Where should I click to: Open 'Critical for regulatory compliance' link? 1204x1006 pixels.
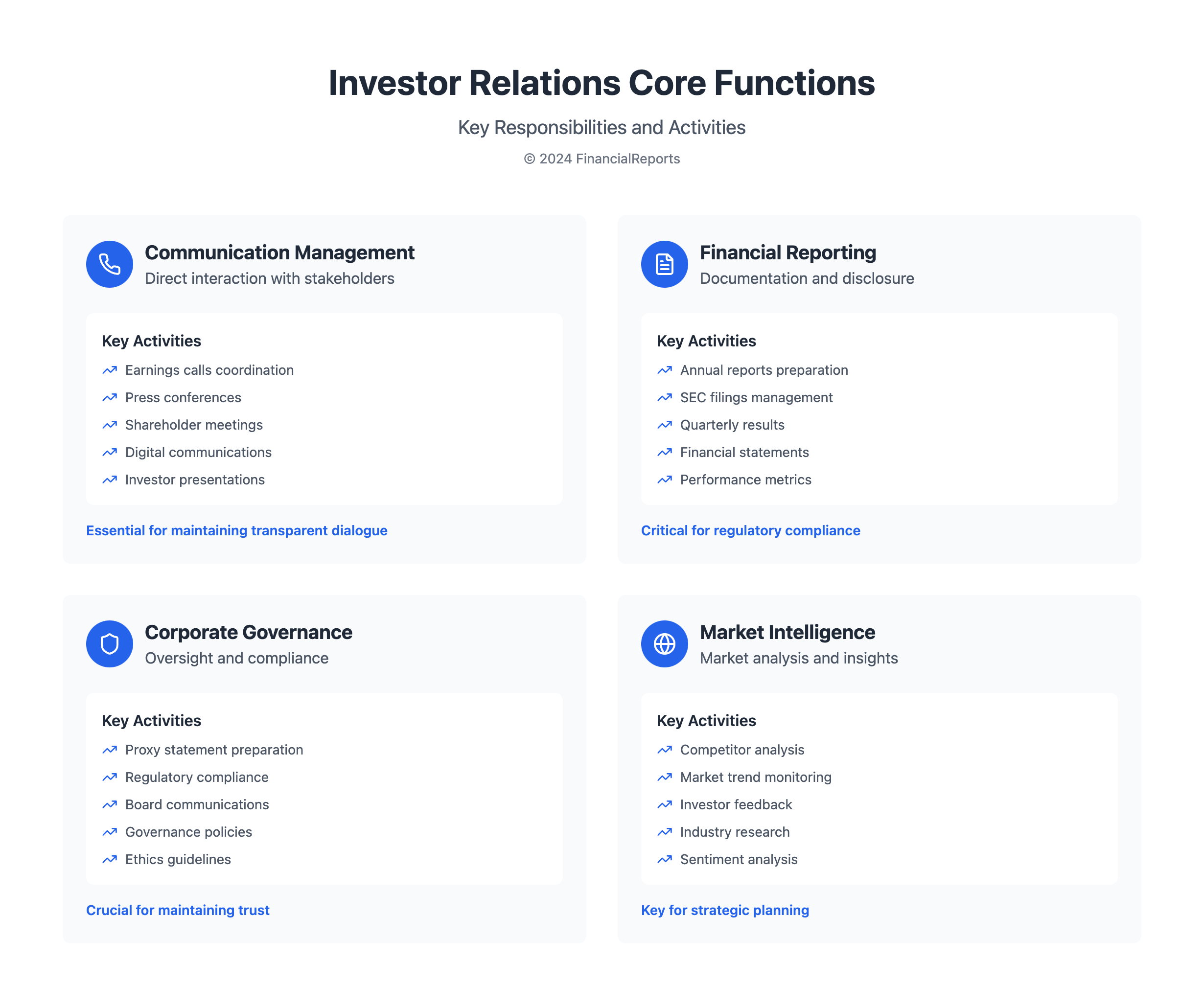coord(750,530)
